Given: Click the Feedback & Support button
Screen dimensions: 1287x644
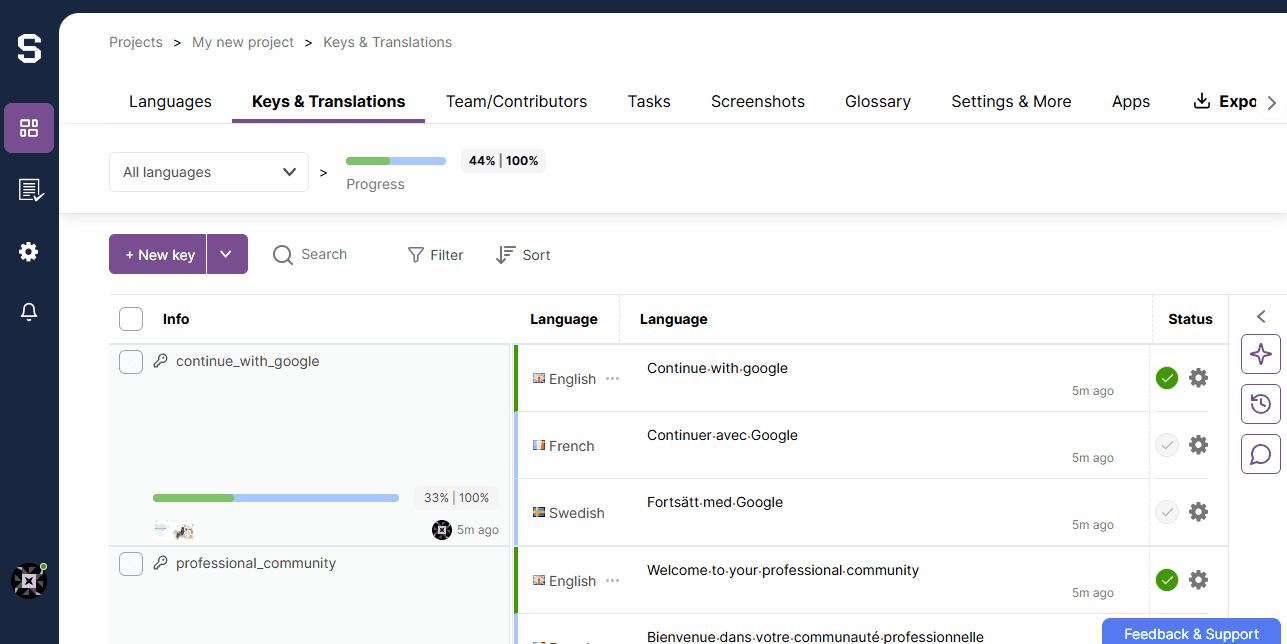Looking at the screenshot, I should [x=1191, y=633].
